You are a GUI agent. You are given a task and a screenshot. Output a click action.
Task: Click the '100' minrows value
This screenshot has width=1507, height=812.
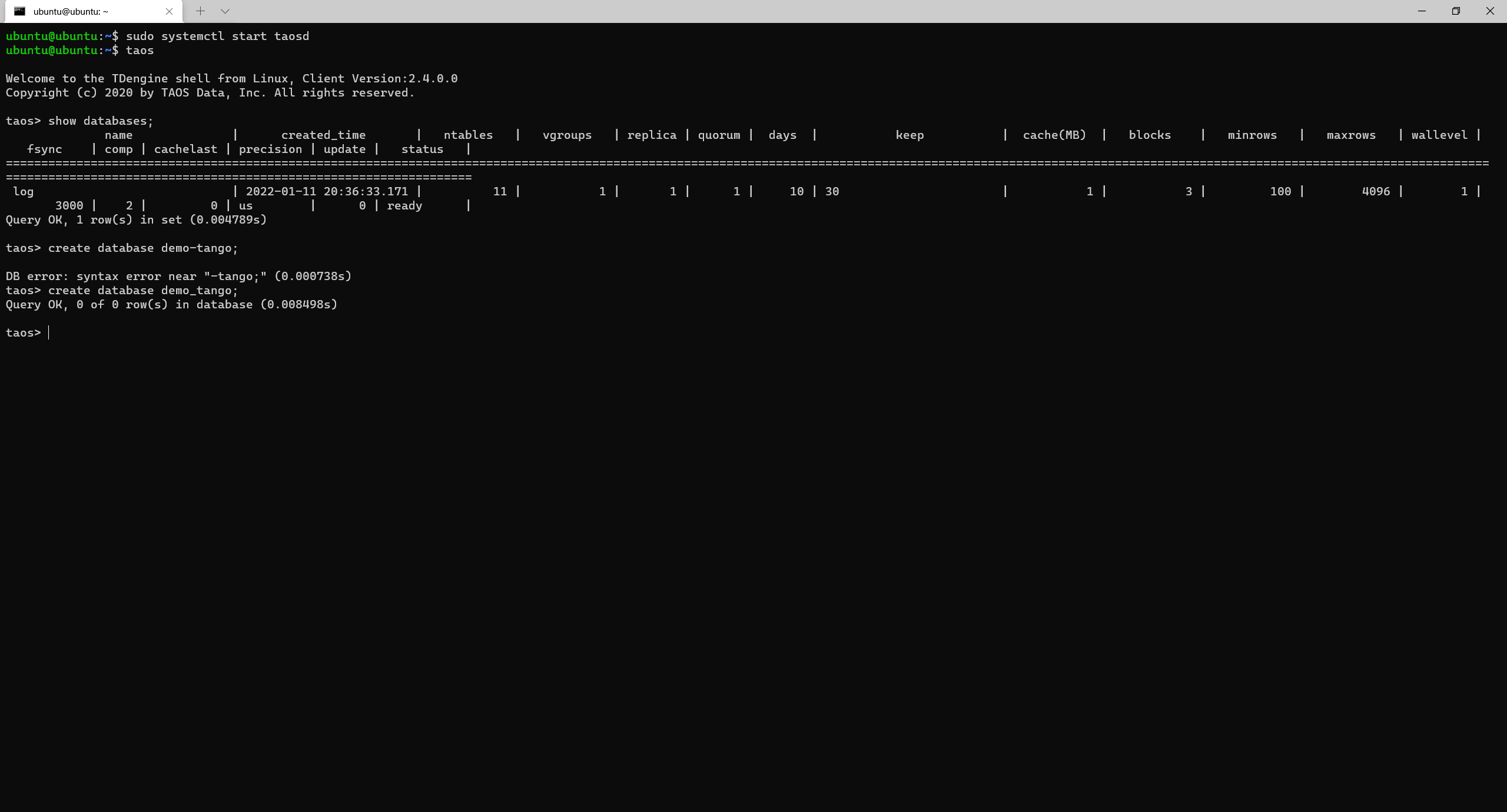(x=1280, y=192)
